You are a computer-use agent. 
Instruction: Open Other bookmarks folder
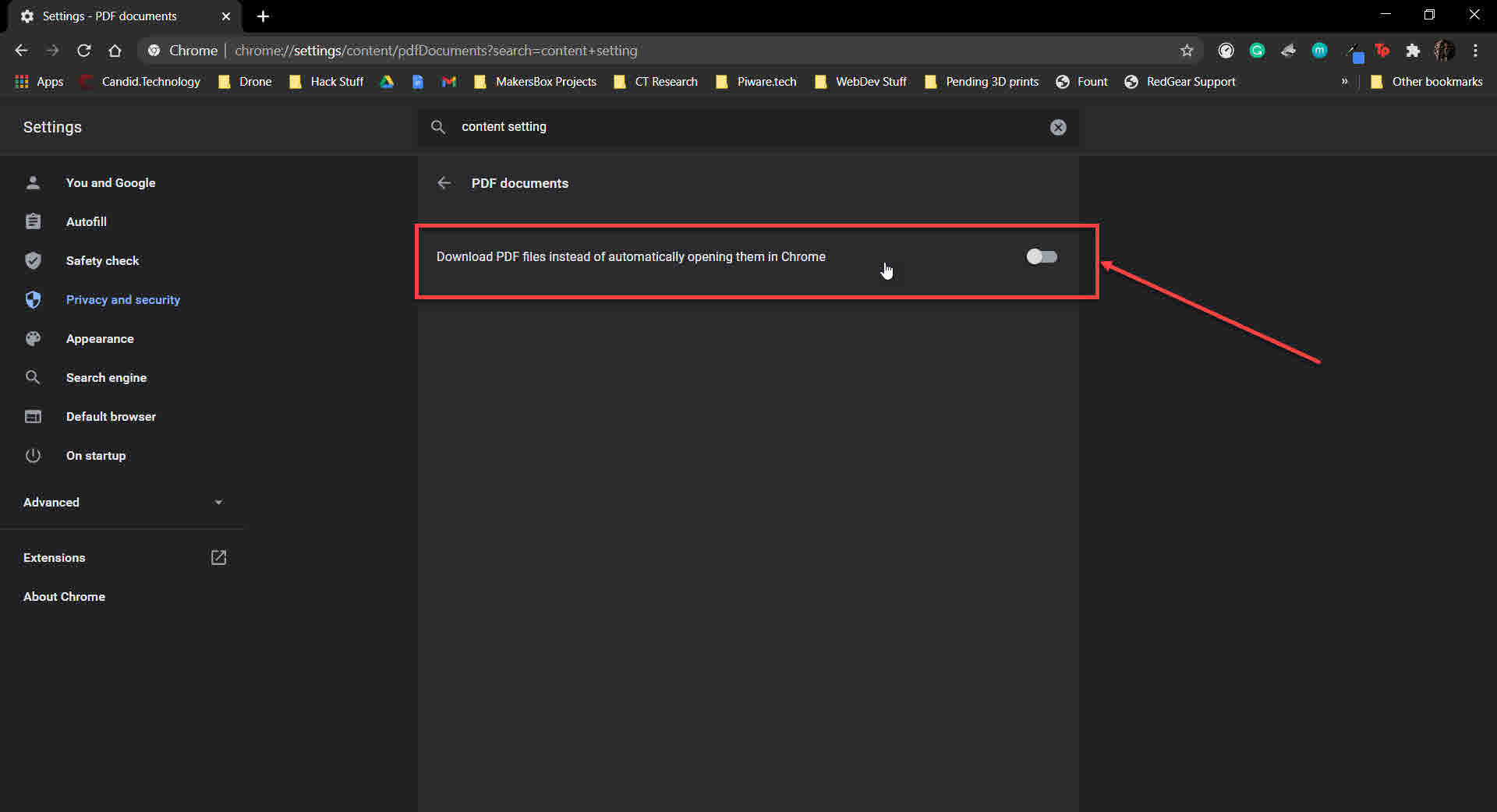pos(1427,82)
